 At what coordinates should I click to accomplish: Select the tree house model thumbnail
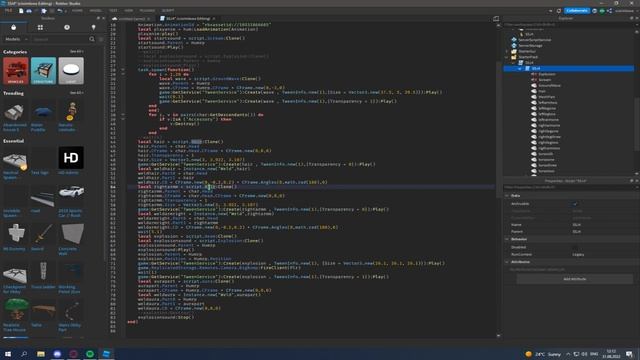tap(16, 309)
